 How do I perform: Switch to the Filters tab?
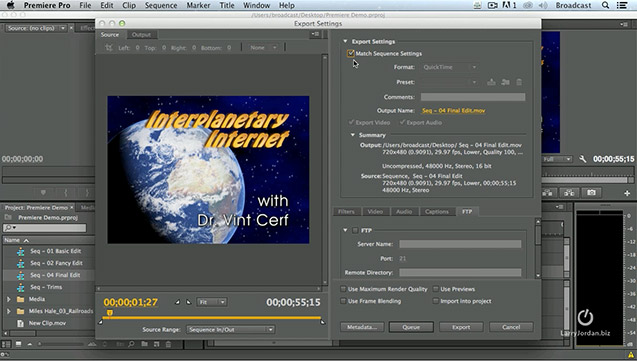point(346,212)
